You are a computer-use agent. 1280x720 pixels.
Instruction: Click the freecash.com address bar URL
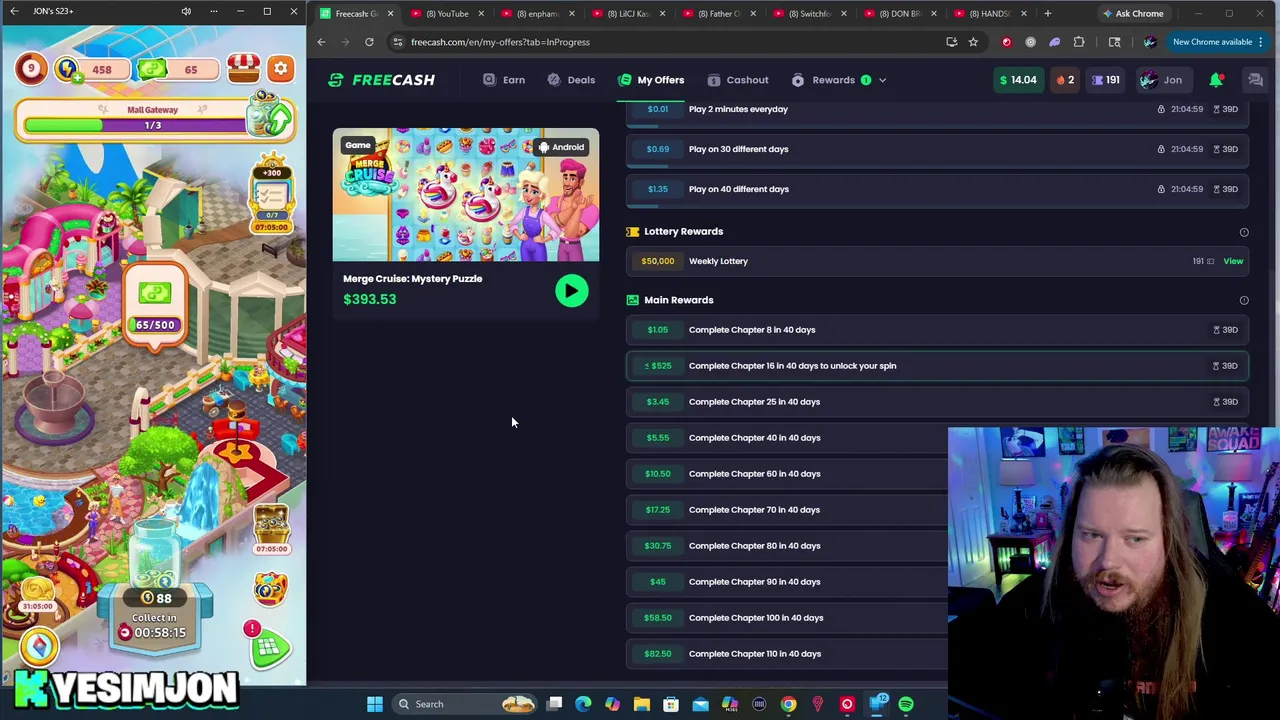point(500,42)
